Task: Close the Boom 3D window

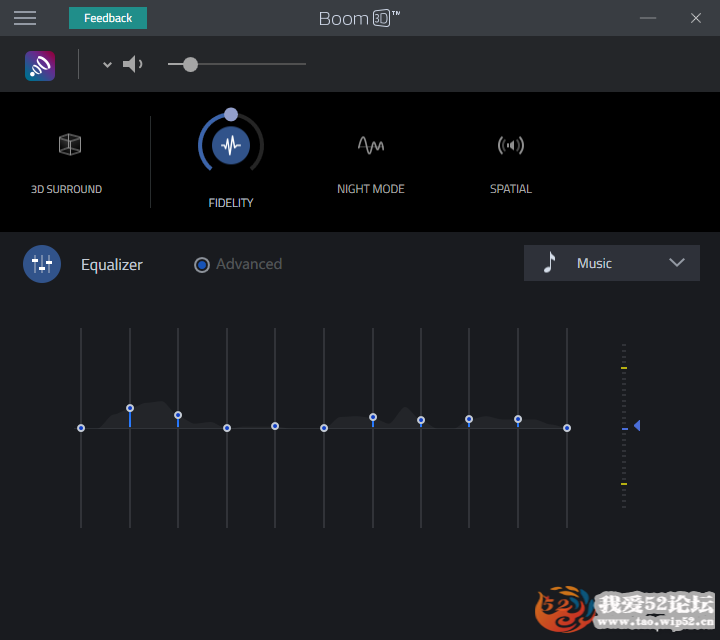Action: pos(696,18)
